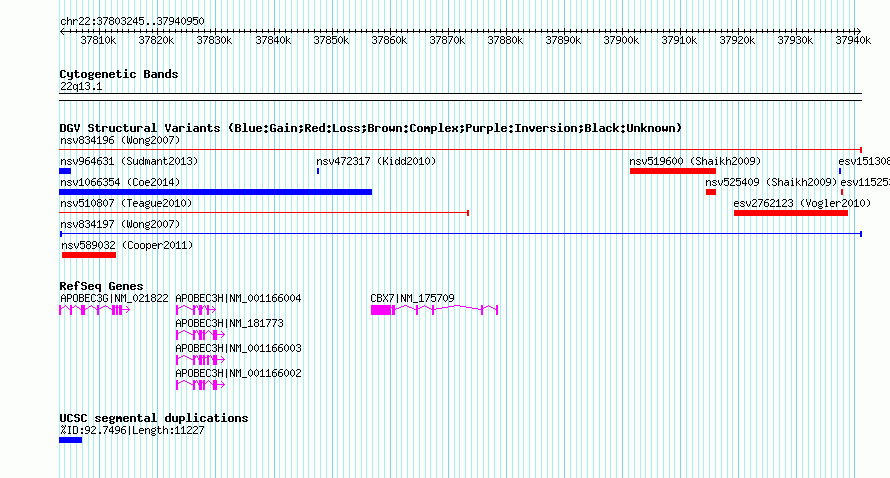Click the small red bar under nsv525409
Screen dimensions: 890x478
[x=711, y=192]
